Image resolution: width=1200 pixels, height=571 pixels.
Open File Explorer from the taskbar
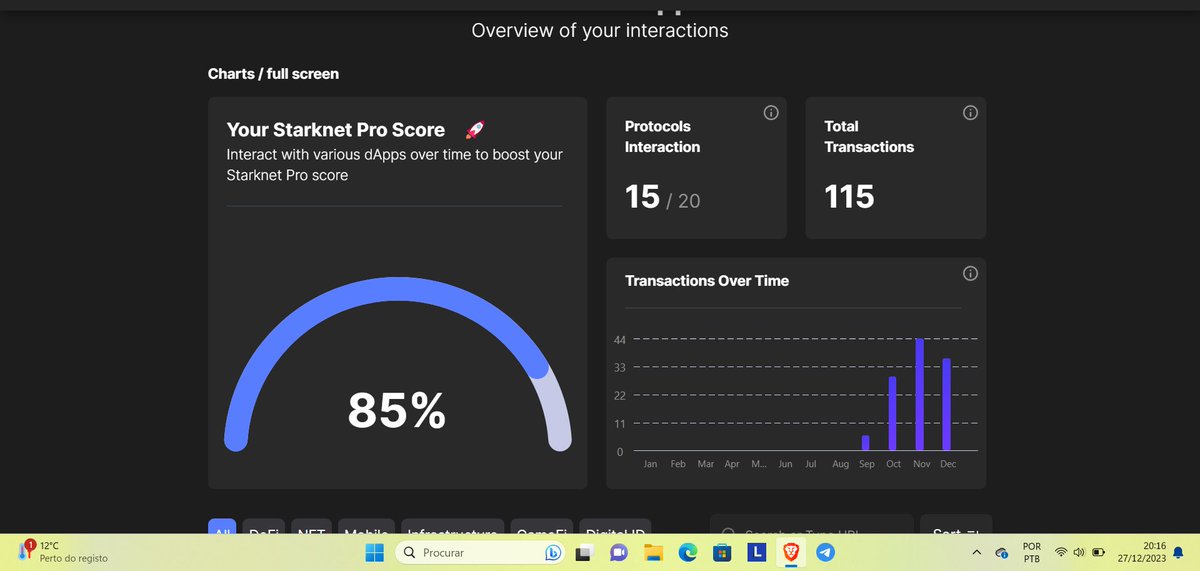click(653, 552)
